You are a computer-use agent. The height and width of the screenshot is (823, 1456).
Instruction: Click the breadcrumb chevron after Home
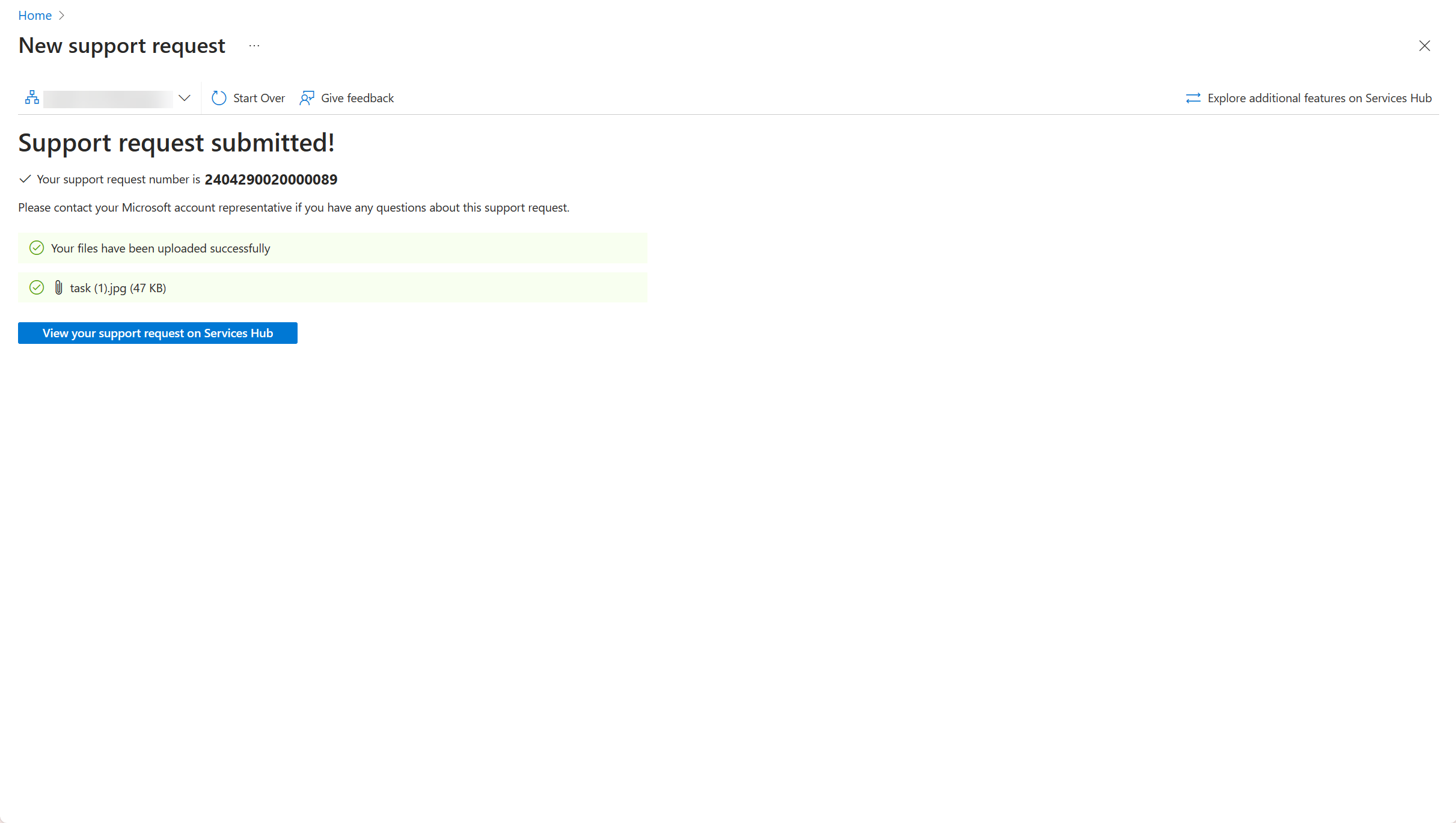[62, 15]
